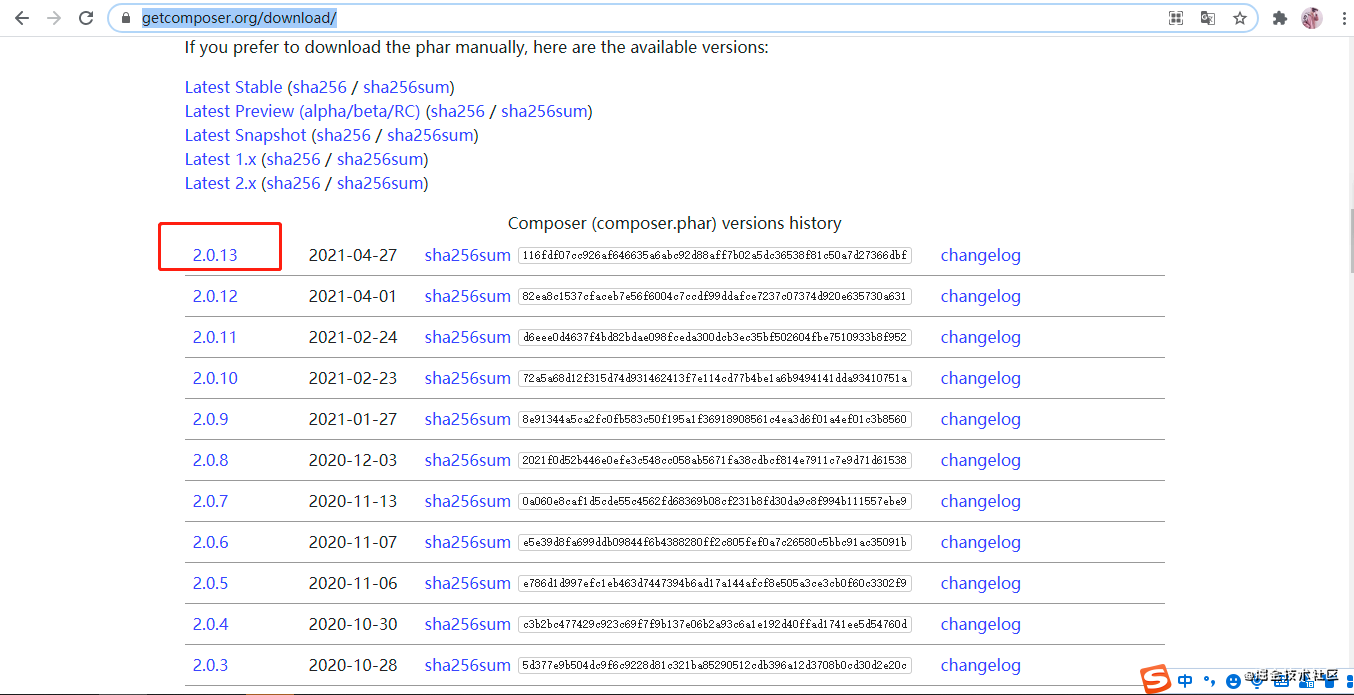Image resolution: width=1354 pixels, height=695 pixels.
Task: Toggle Chinese/English mode on Sogou bar
Action: point(1185,681)
